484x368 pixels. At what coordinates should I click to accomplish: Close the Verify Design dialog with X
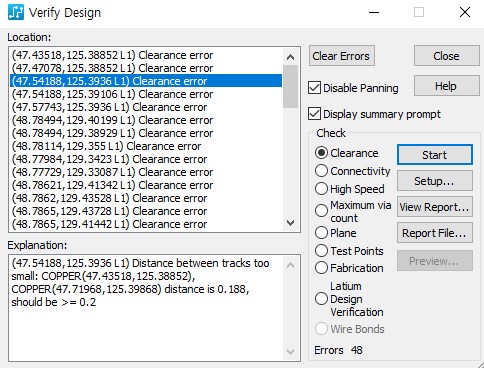(x=465, y=12)
